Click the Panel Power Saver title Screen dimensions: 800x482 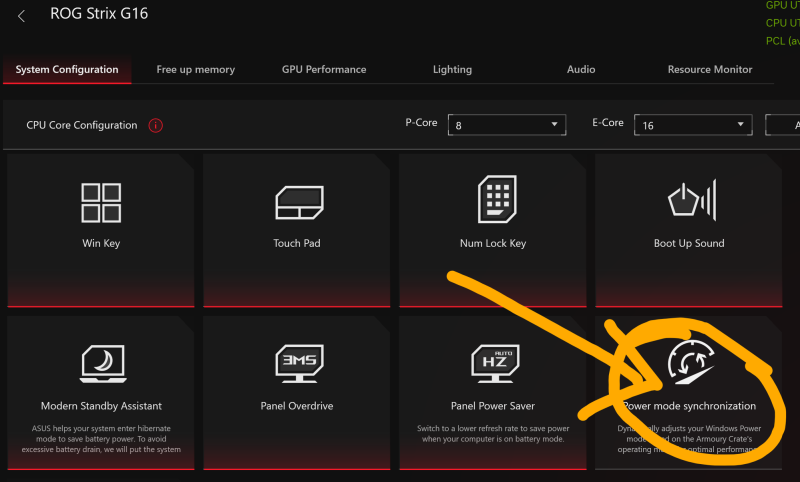(x=493, y=406)
